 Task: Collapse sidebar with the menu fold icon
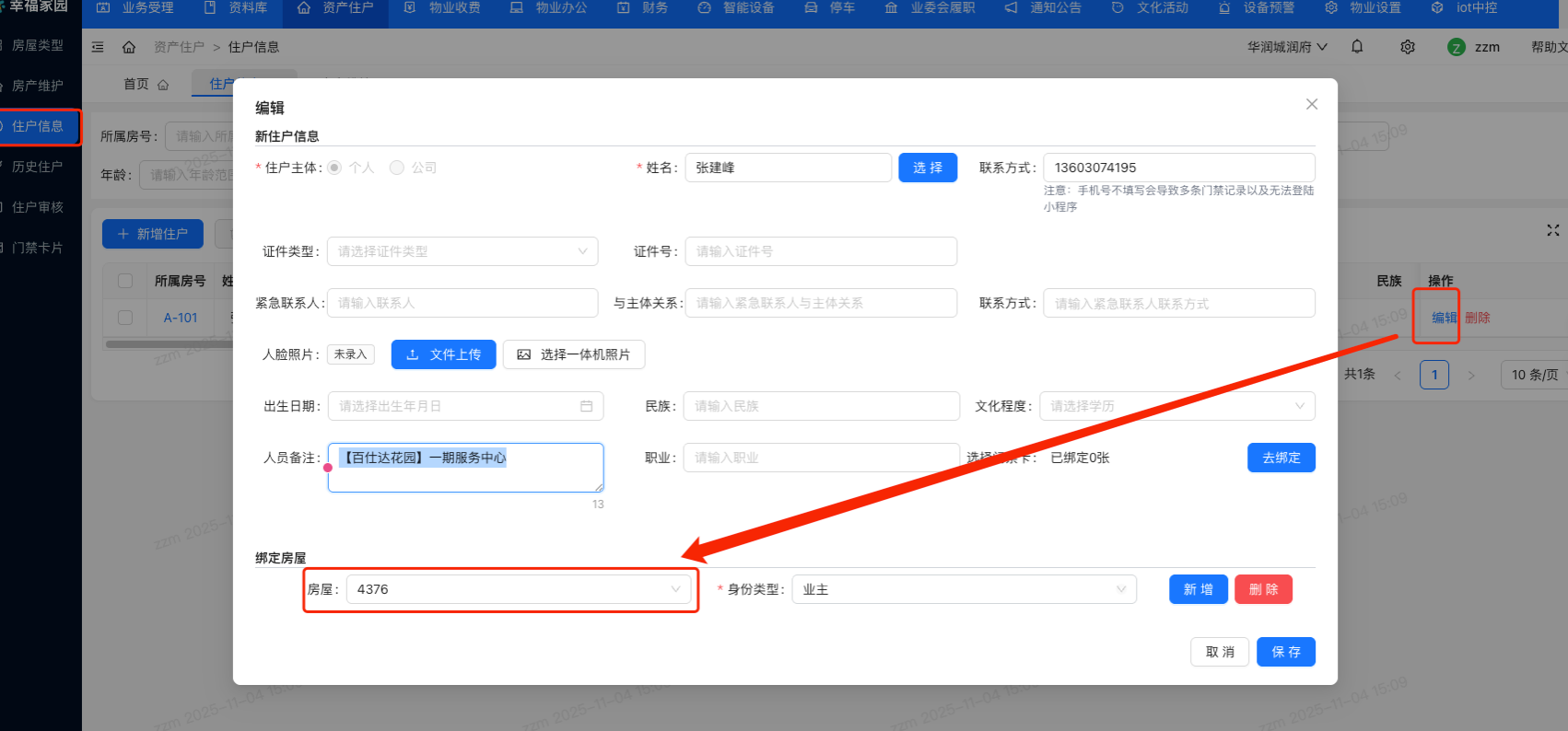pyautogui.click(x=99, y=47)
